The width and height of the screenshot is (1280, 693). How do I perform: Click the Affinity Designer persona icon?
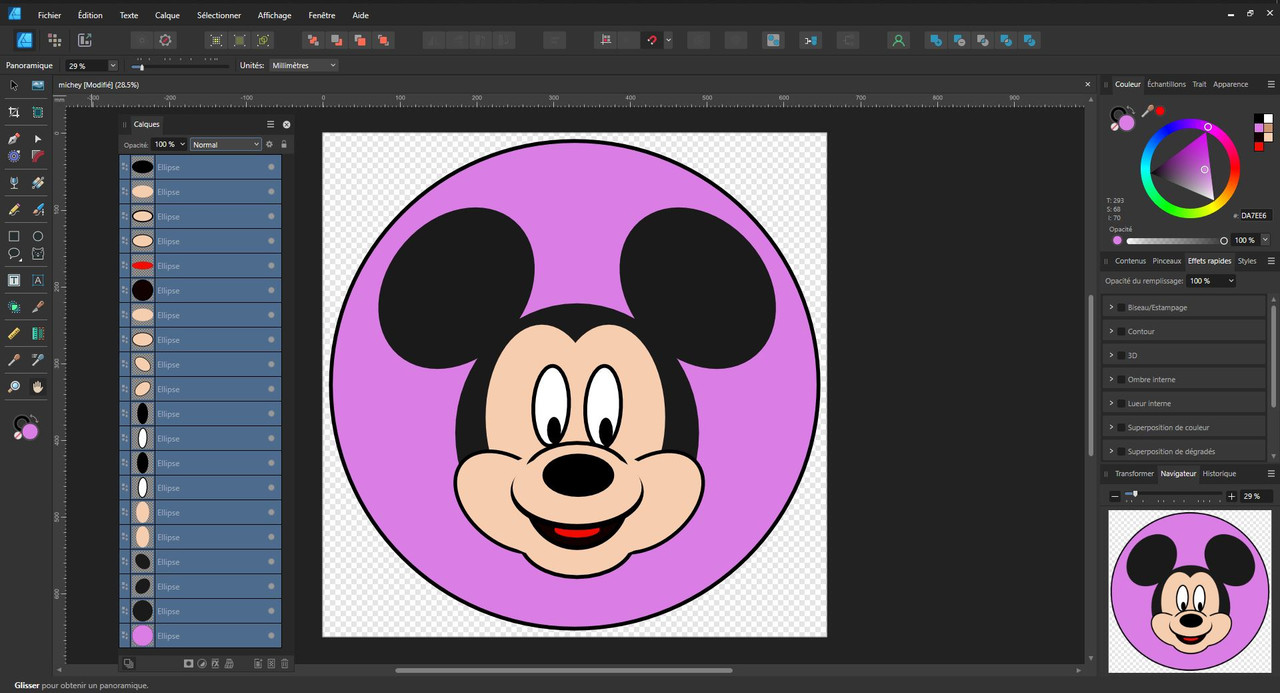point(25,40)
